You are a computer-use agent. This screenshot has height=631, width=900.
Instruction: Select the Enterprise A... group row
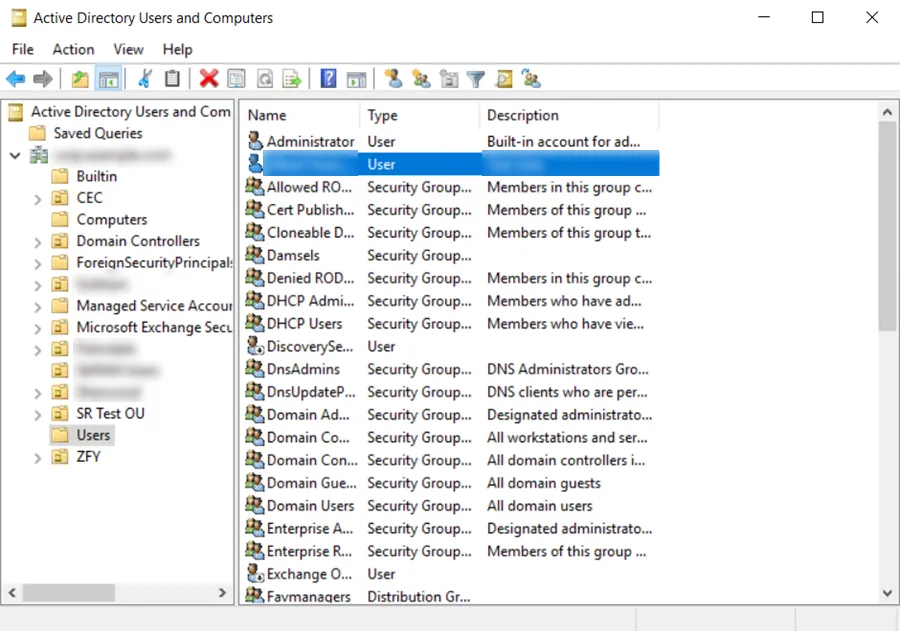pyautogui.click(x=451, y=528)
